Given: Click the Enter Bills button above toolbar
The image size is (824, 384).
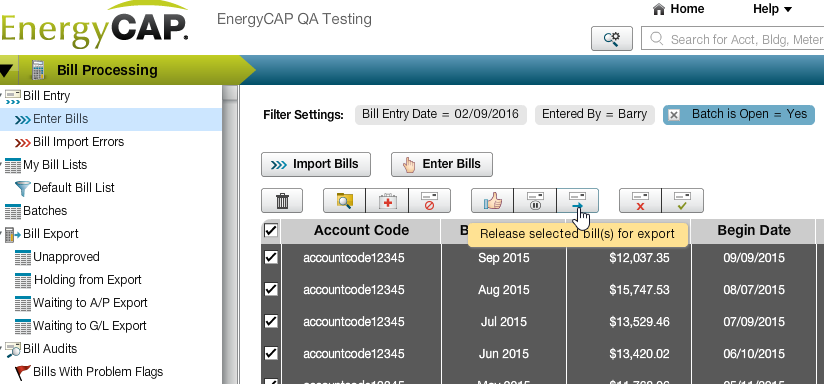Looking at the screenshot, I should click(x=442, y=164).
